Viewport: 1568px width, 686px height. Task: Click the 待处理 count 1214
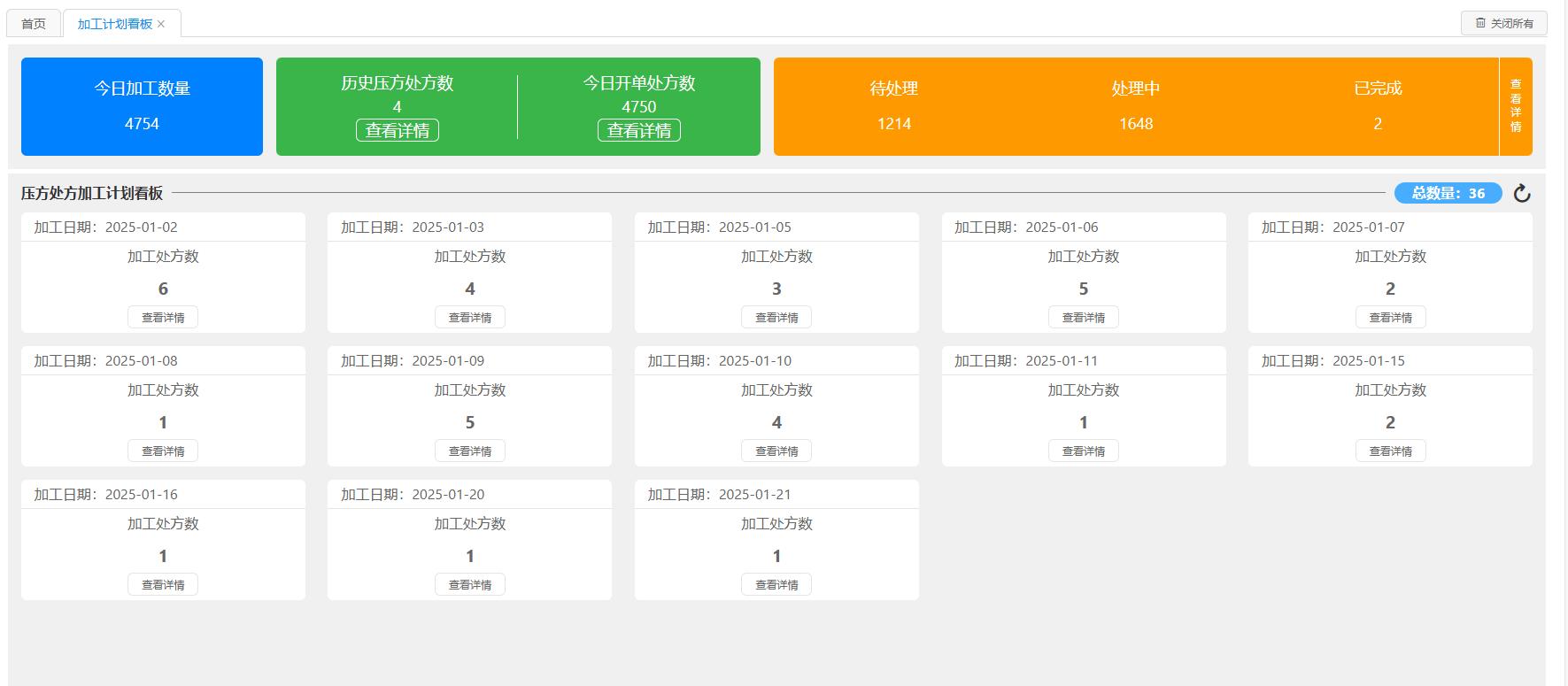click(x=894, y=124)
